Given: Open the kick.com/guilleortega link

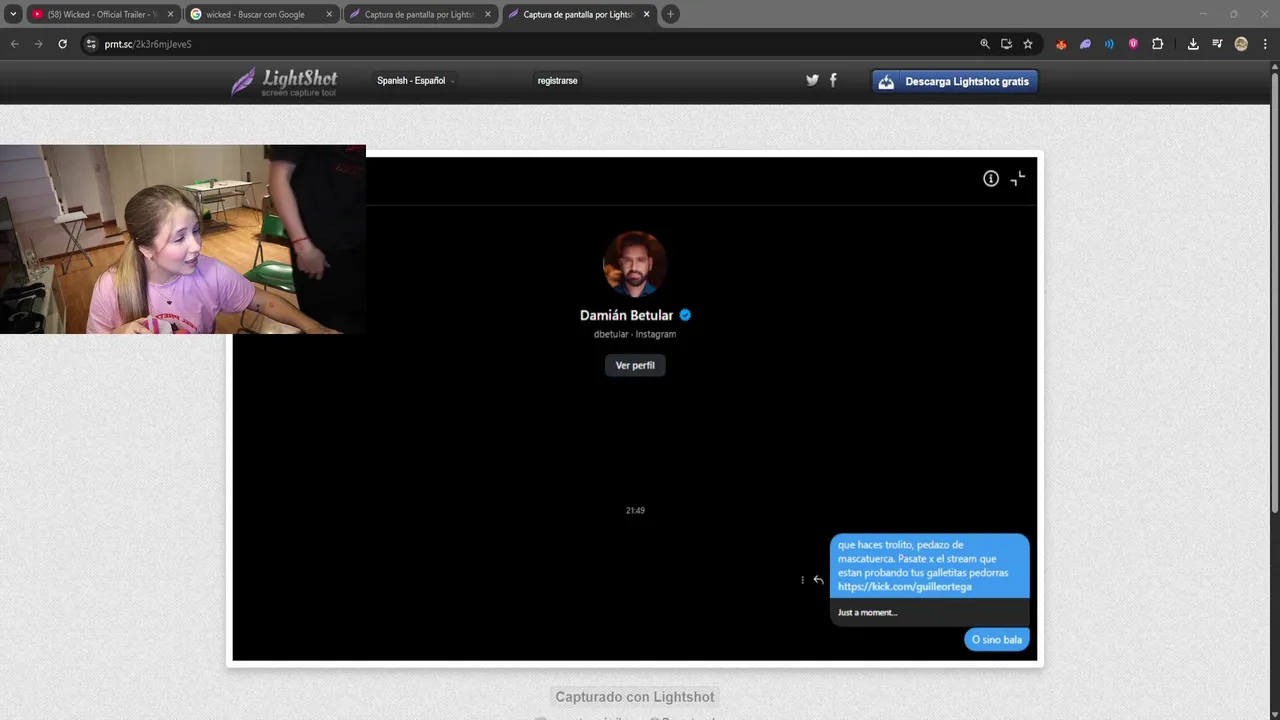Looking at the screenshot, I should click(x=905, y=587).
